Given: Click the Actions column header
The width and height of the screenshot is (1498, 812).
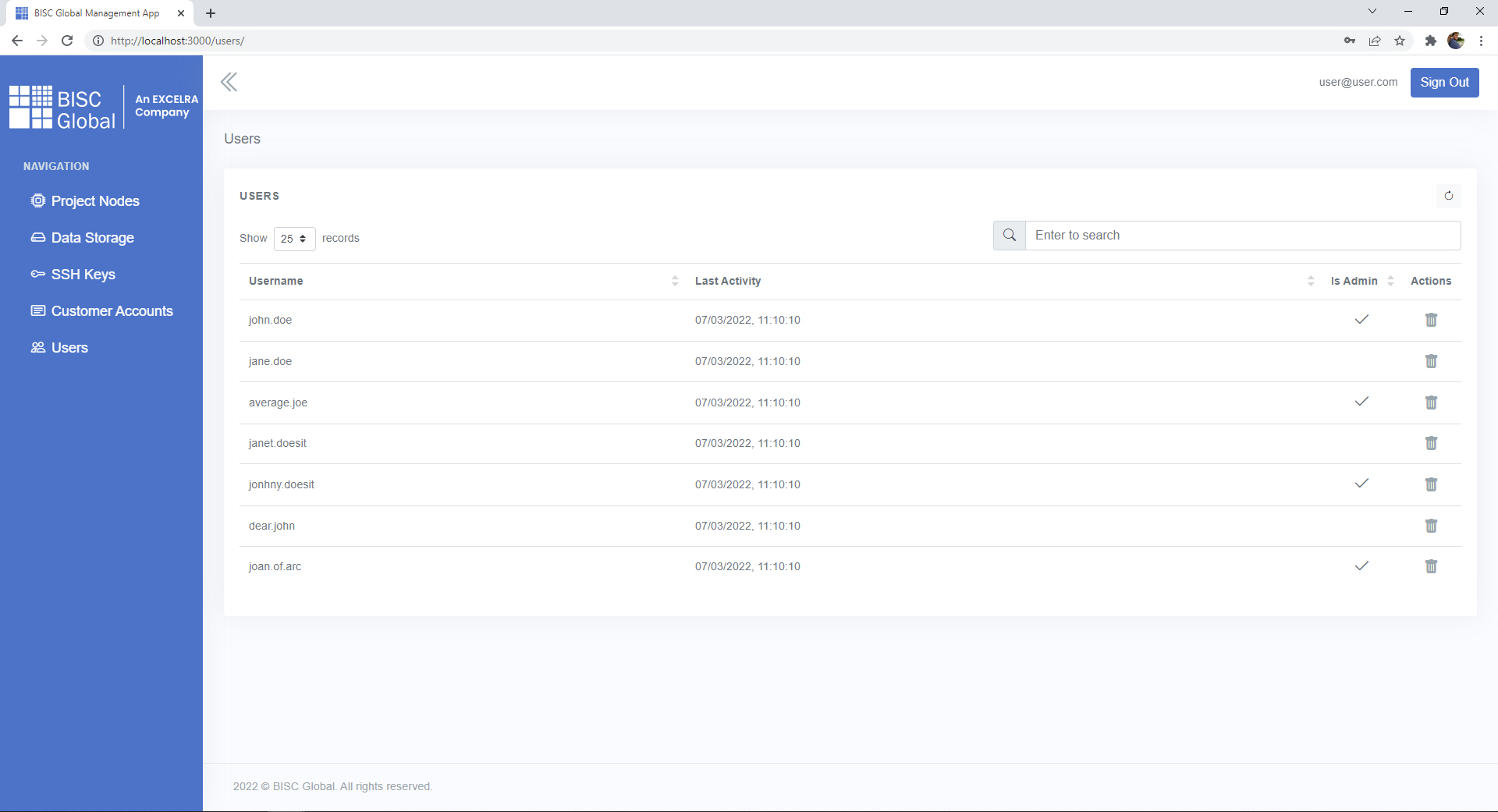Looking at the screenshot, I should (x=1431, y=281).
